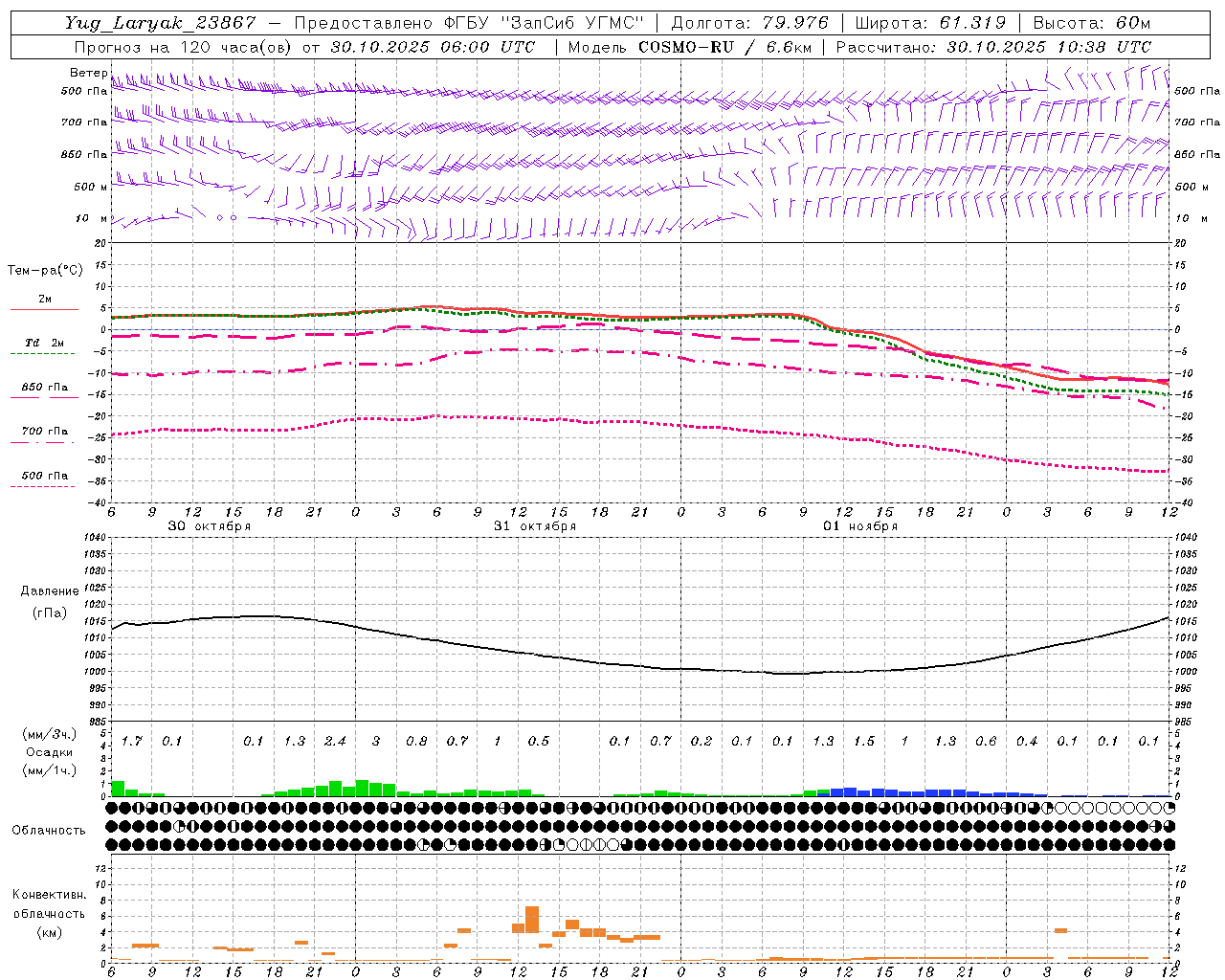Click the 3-hour precipitation value '0.5'

(x=539, y=742)
